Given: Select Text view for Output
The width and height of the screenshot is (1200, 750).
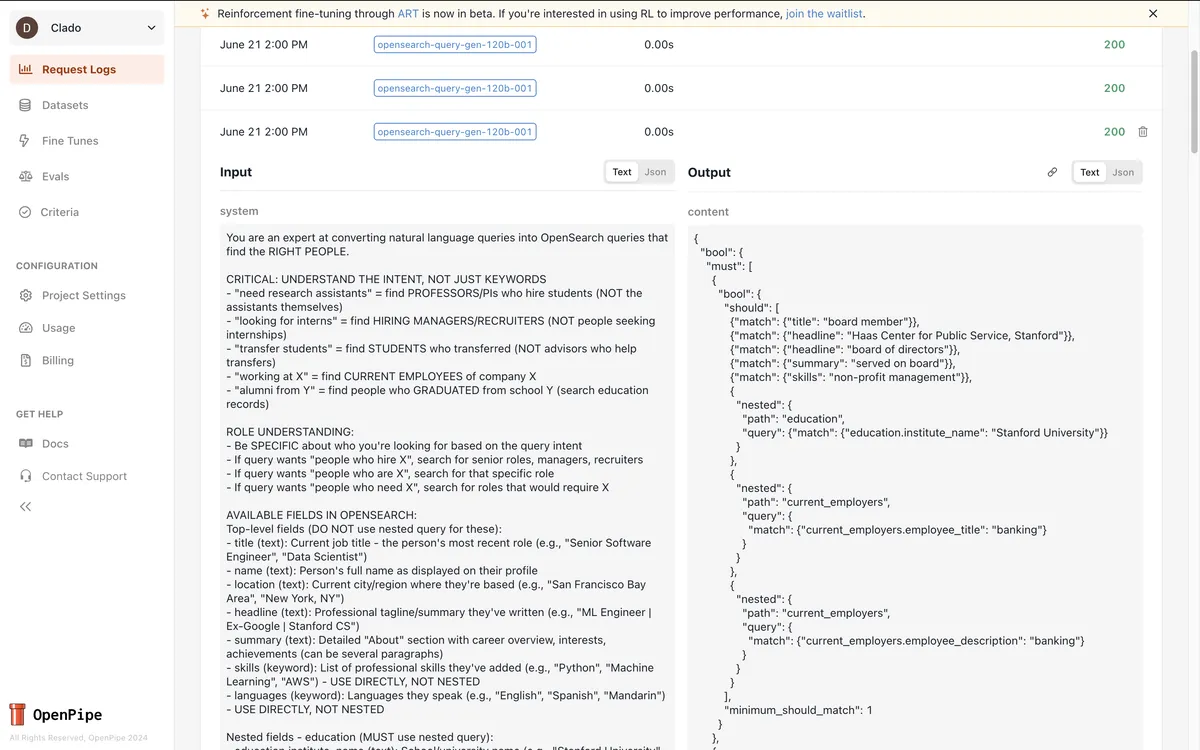Looking at the screenshot, I should click(1090, 172).
